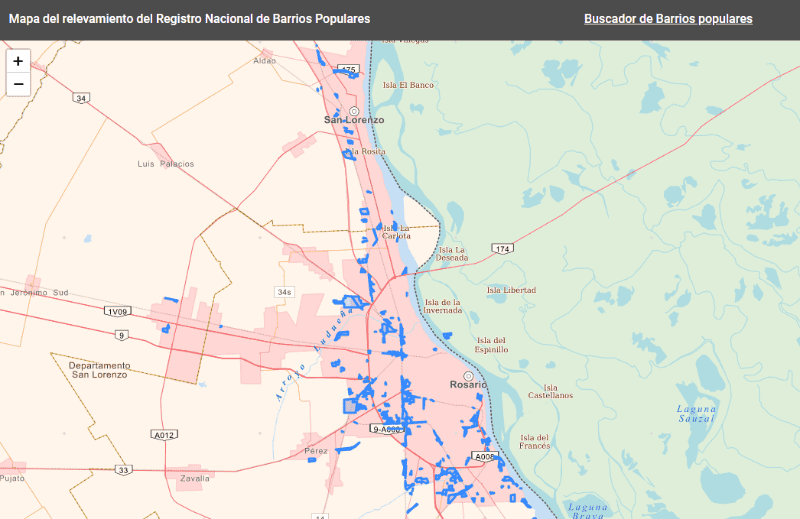Select the San Lorenzo city label
This screenshot has width=800, height=519.
tap(353, 120)
